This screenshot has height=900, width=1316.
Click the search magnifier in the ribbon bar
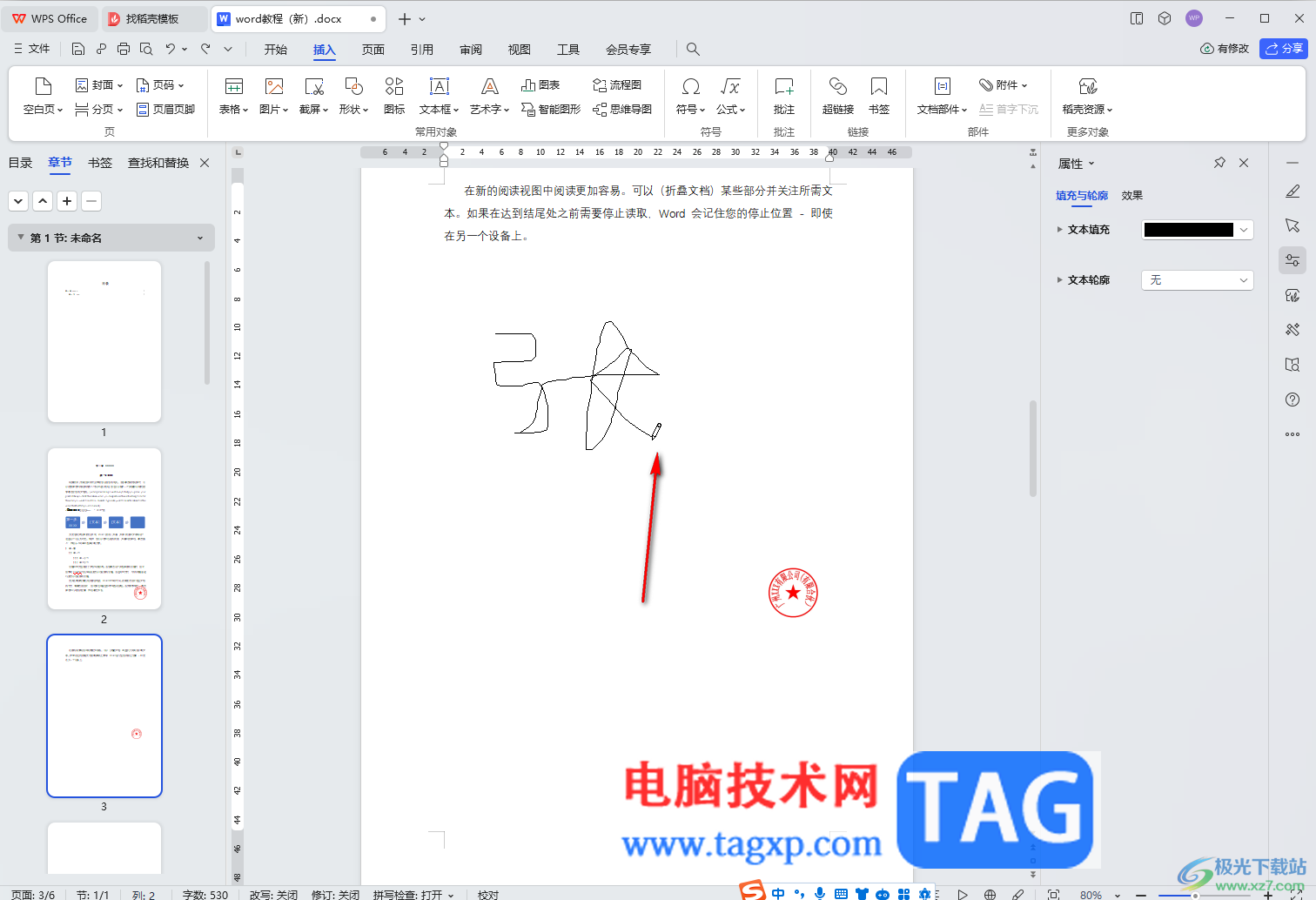(693, 49)
